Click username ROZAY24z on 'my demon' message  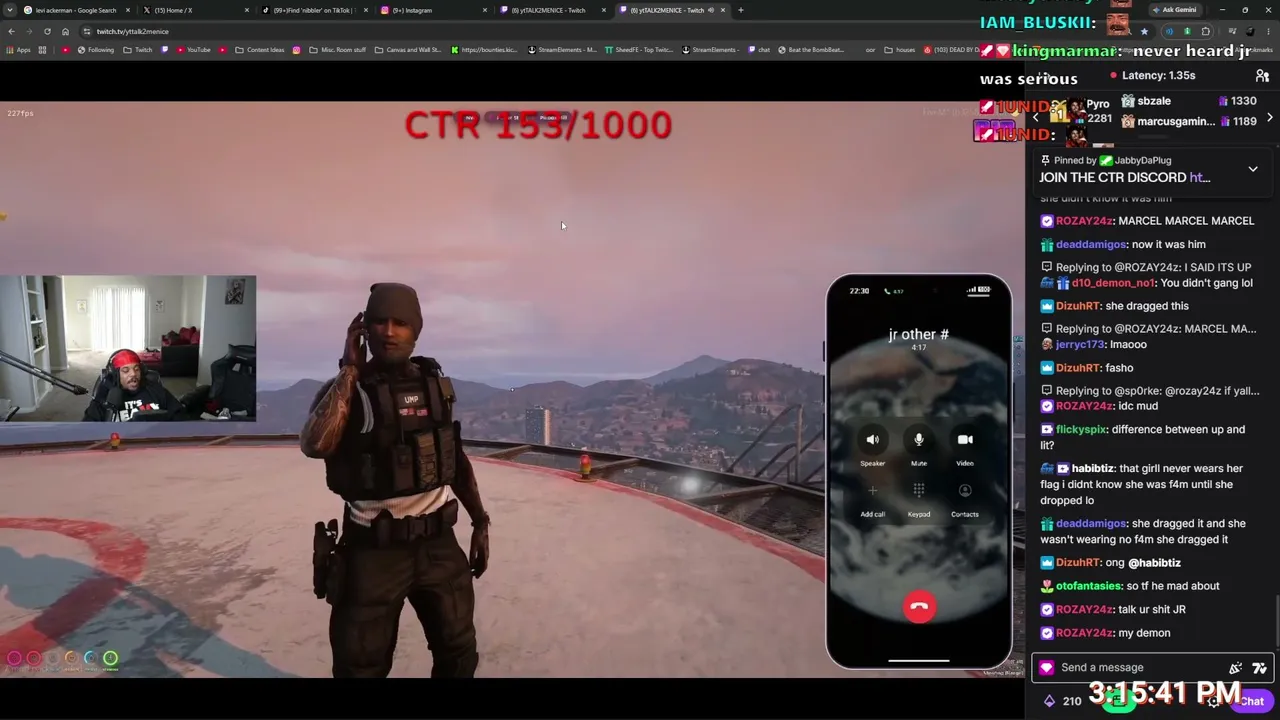1085,633
